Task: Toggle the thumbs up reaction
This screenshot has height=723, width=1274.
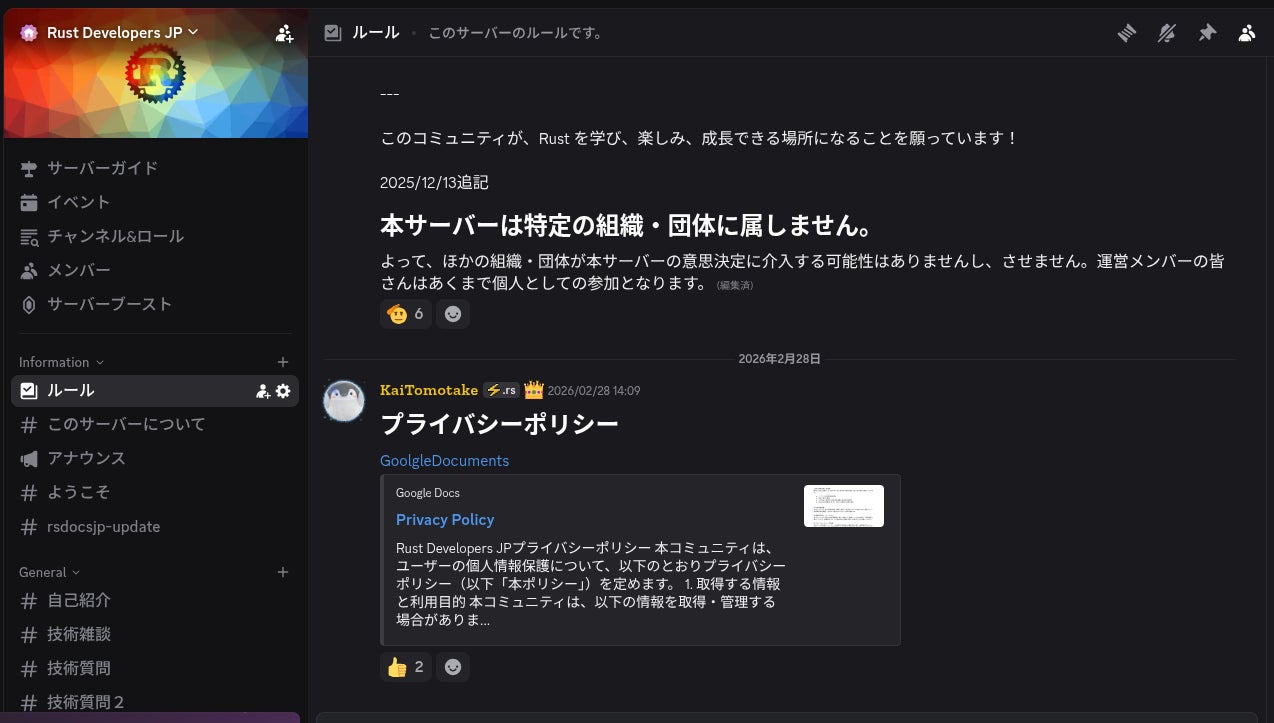Action: 406,667
